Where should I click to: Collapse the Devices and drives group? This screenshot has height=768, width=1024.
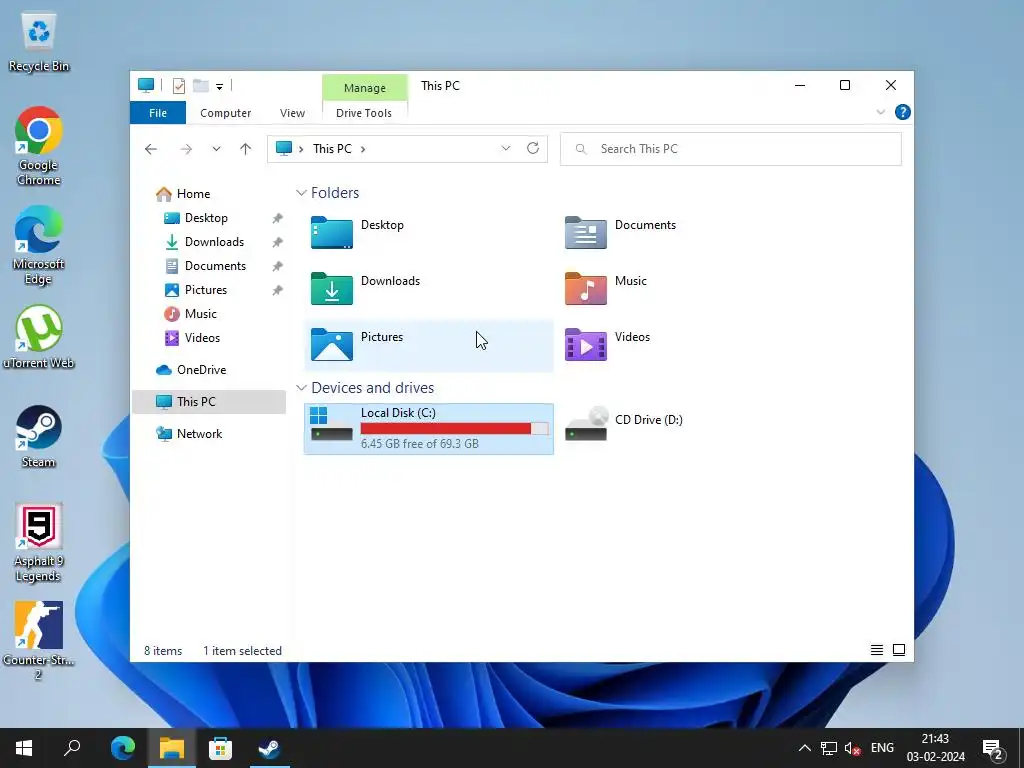pyautogui.click(x=301, y=388)
